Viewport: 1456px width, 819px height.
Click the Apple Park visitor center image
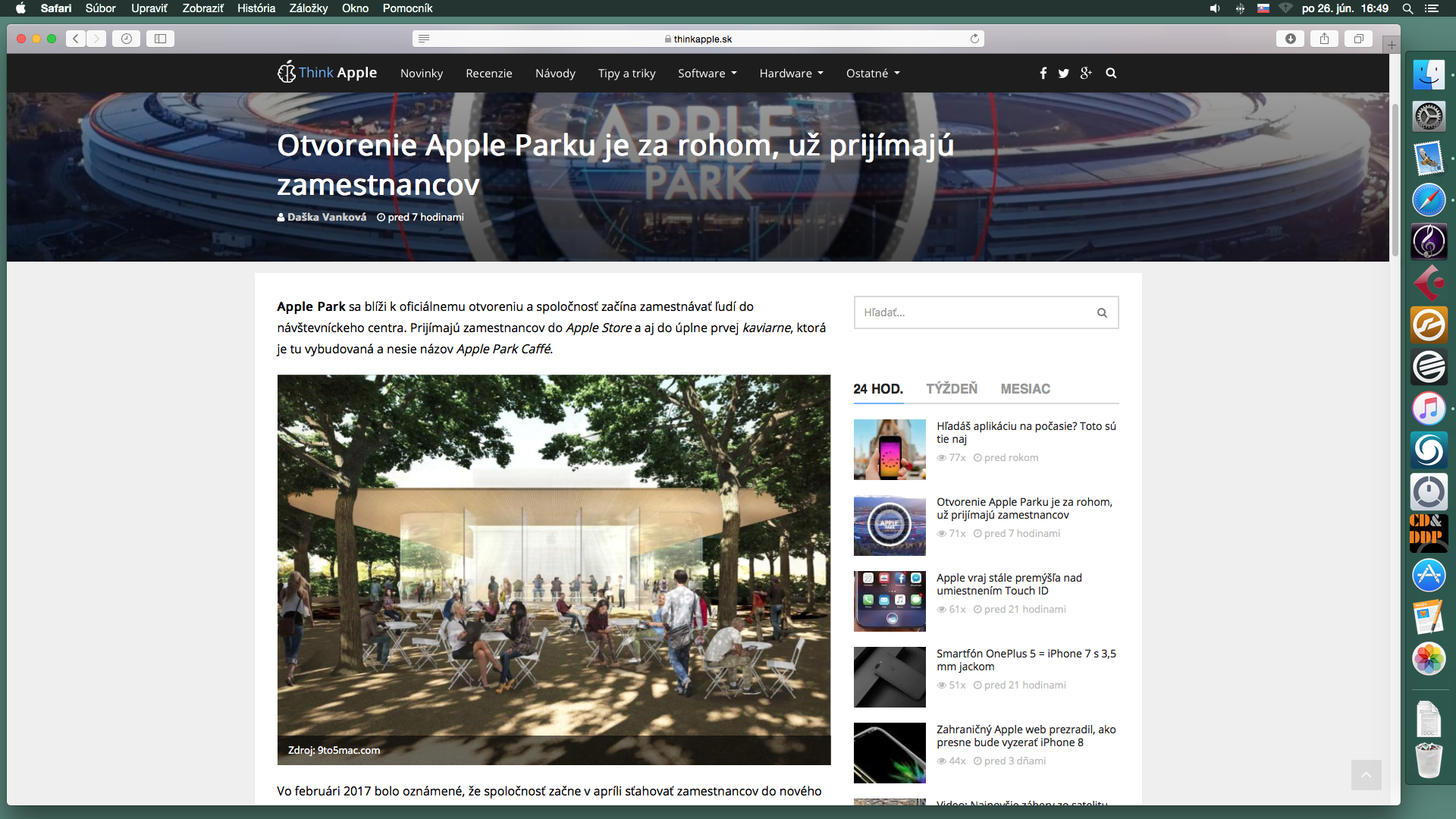pyautogui.click(x=554, y=570)
